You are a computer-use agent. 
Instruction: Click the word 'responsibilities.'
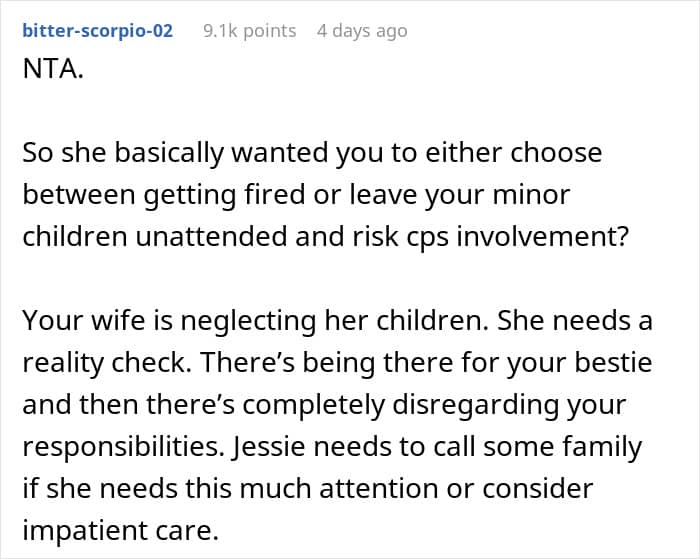point(124,446)
